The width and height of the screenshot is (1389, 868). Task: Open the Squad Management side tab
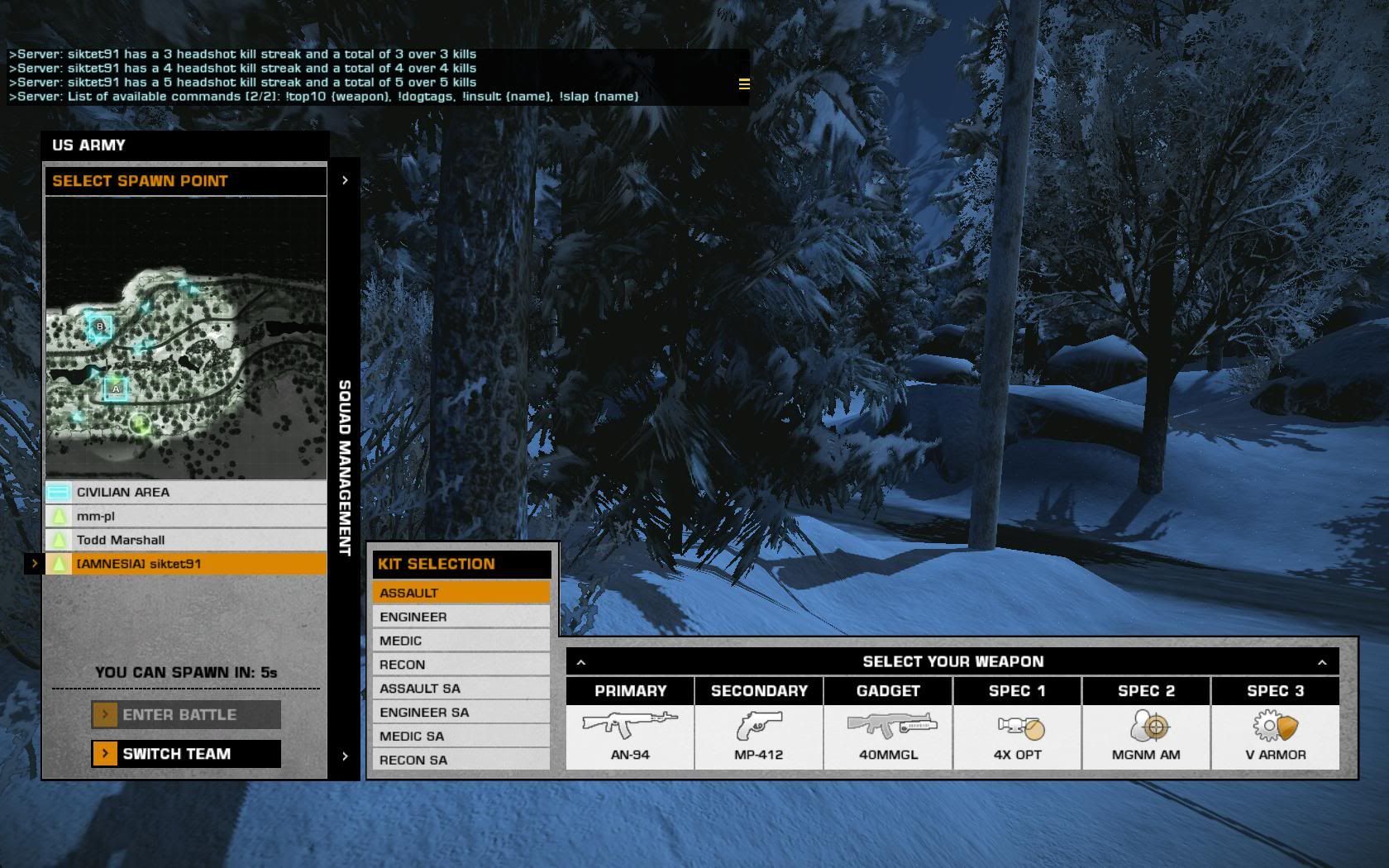tap(345, 468)
